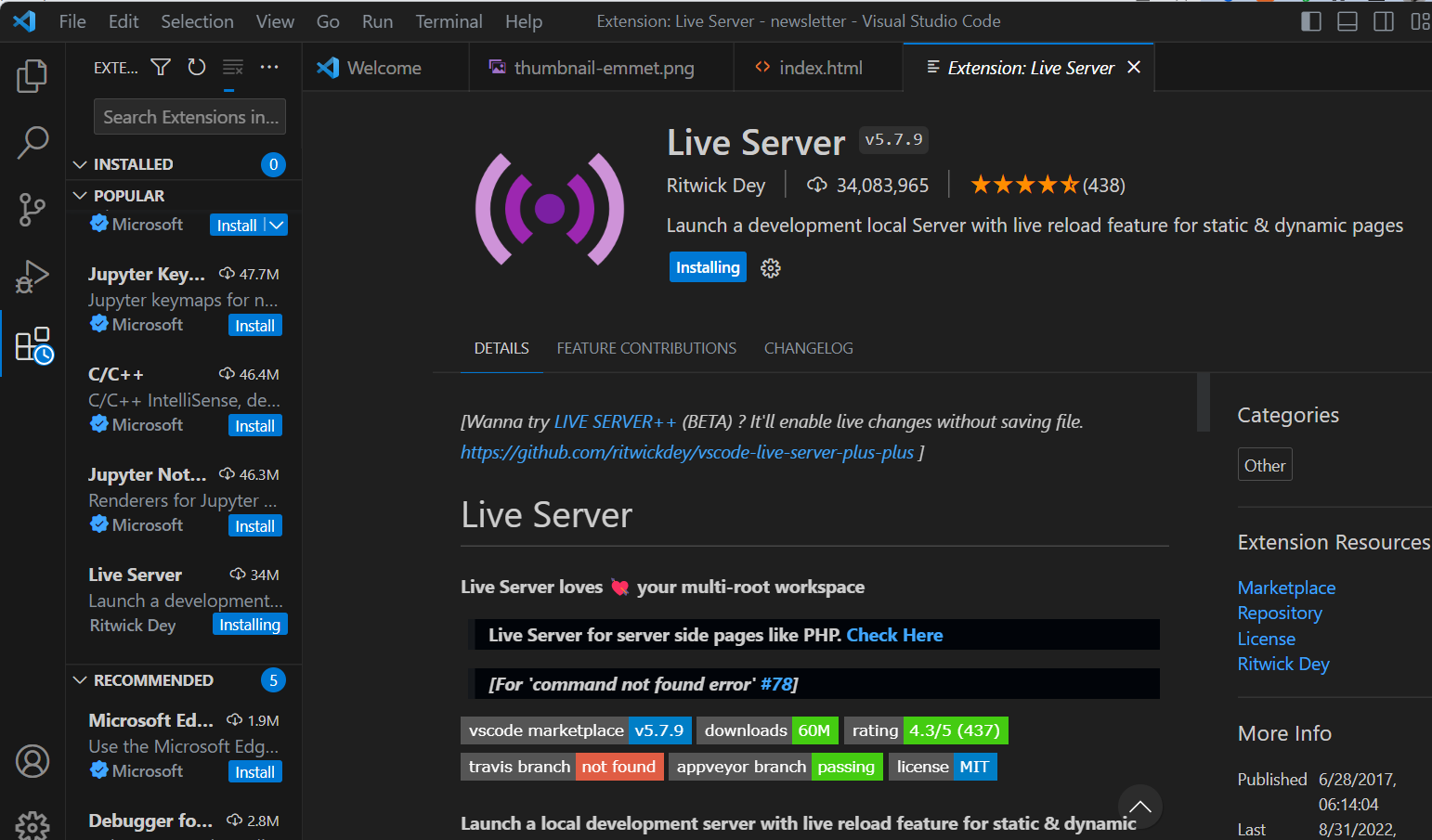Screen dimensions: 1432x840
Task: Open the Terminal menu
Action: point(449,21)
